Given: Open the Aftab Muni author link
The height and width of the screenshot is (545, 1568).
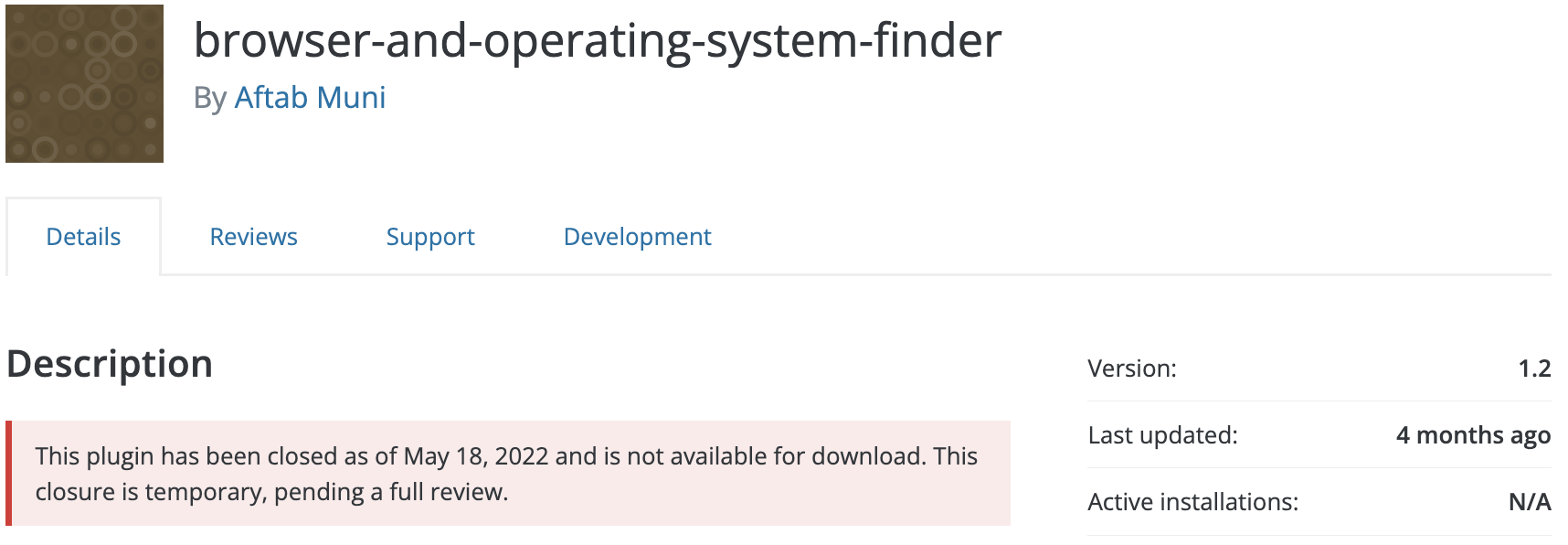Looking at the screenshot, I should [310, 98].
